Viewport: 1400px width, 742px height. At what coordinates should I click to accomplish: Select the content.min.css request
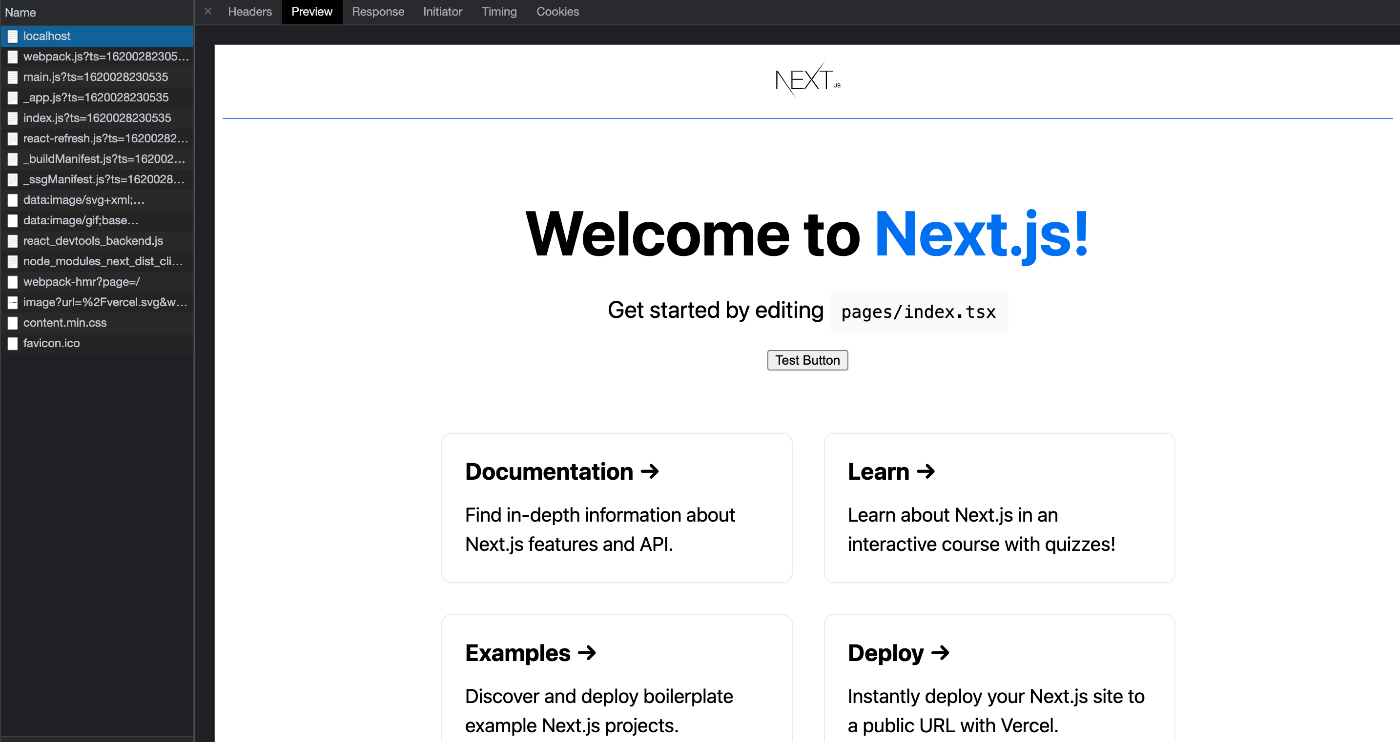[x=97, y=323]
